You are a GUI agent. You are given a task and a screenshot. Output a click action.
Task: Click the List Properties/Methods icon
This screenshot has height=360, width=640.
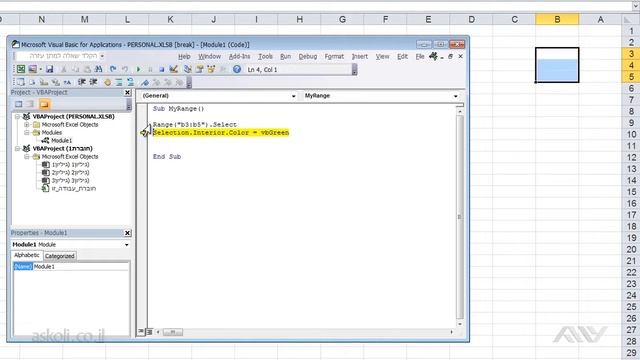coord(20,82)
